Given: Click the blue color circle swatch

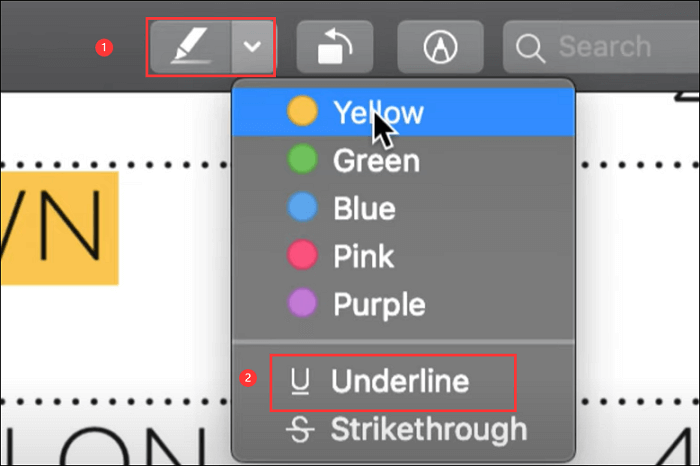Looking at the screenshot, I should [x=301, y=207].
